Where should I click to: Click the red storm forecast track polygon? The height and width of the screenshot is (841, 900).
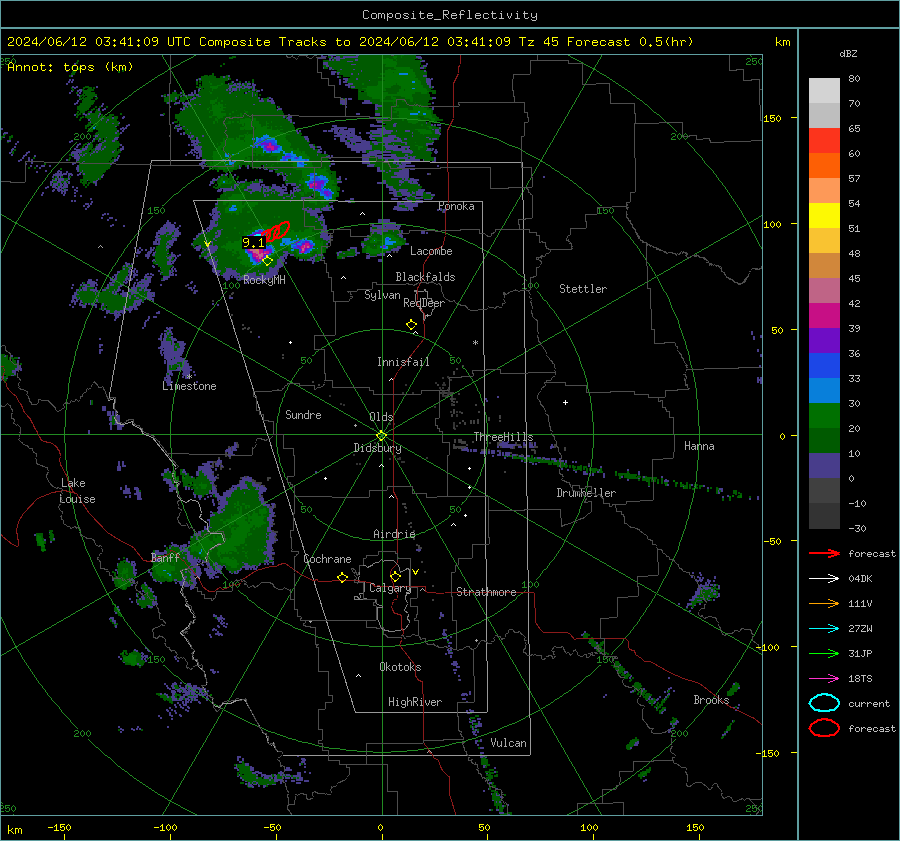click(x=277, y=231)
